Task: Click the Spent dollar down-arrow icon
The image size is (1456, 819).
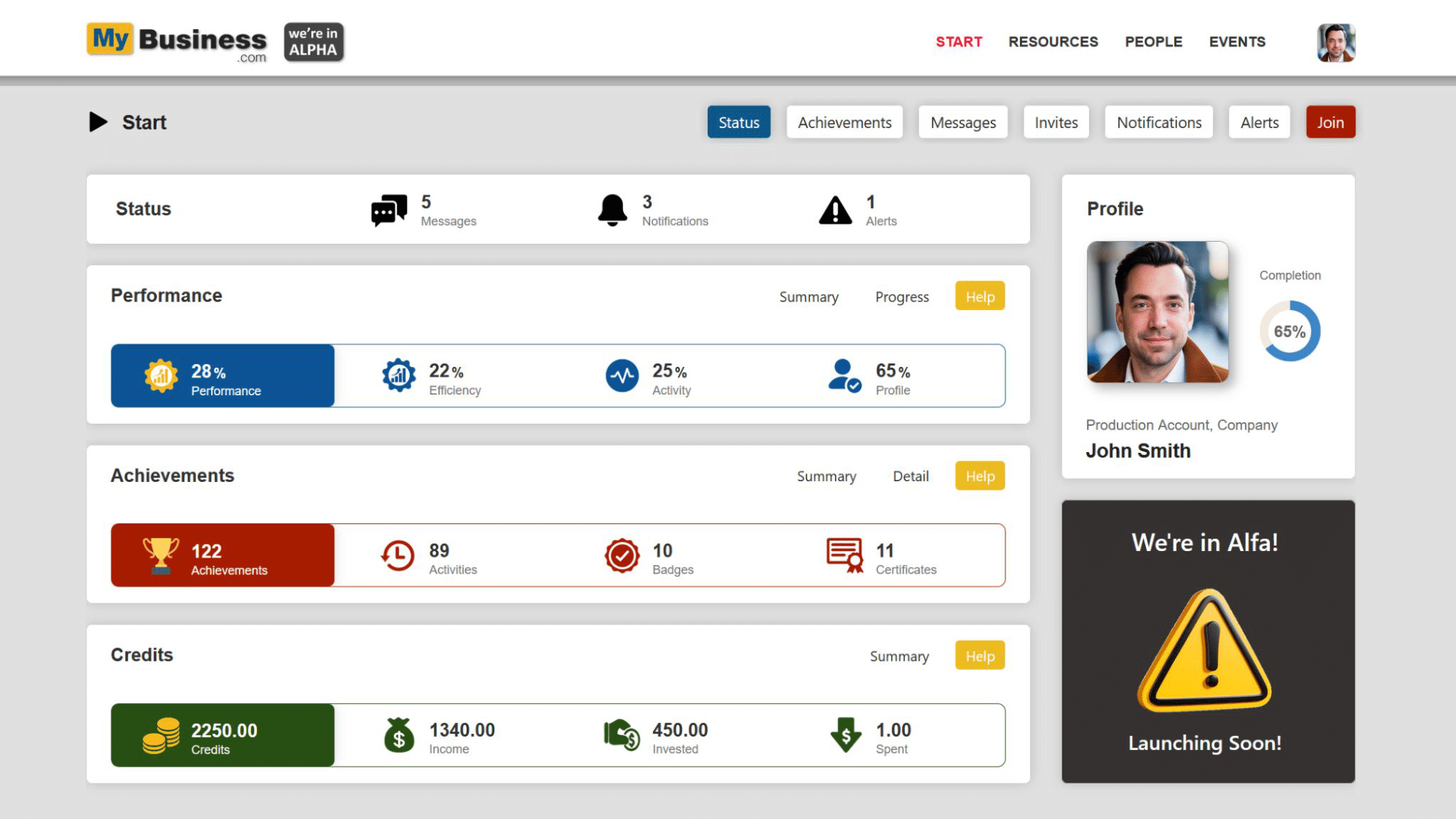Action: pyautogui.click(x=845, y=735)
